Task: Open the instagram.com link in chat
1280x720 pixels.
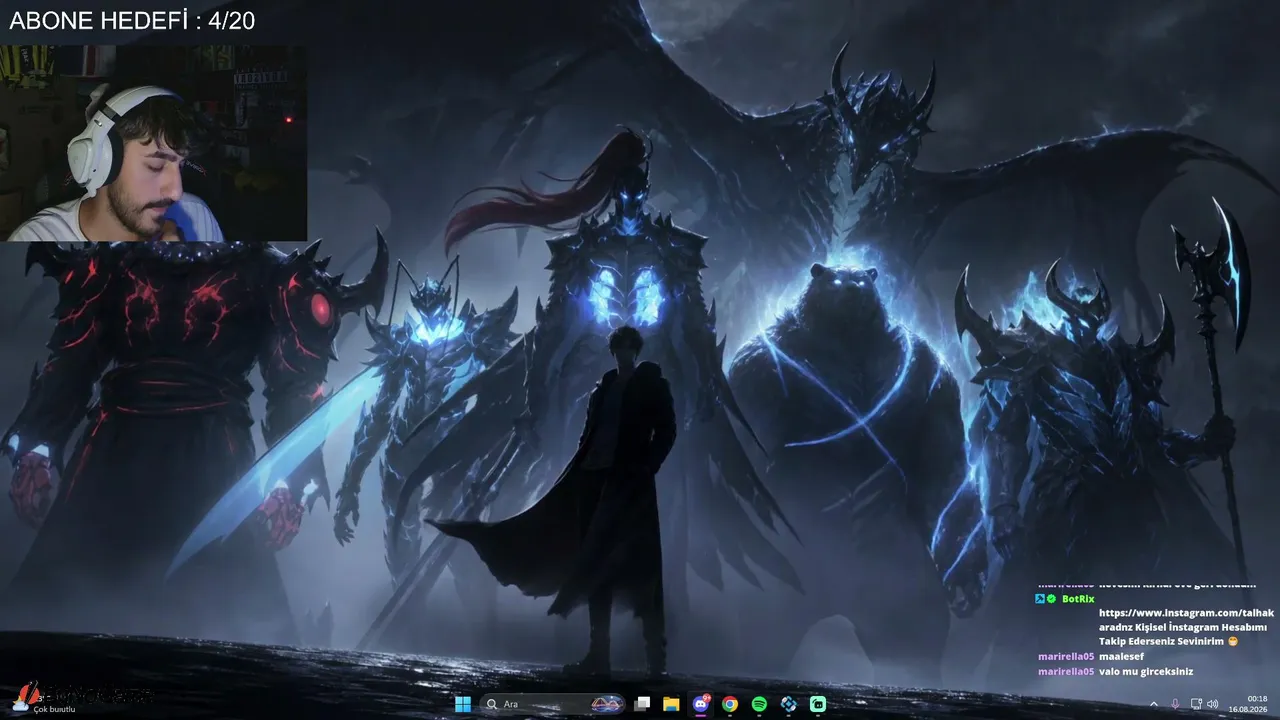Action: click(x=1186, y=612)
